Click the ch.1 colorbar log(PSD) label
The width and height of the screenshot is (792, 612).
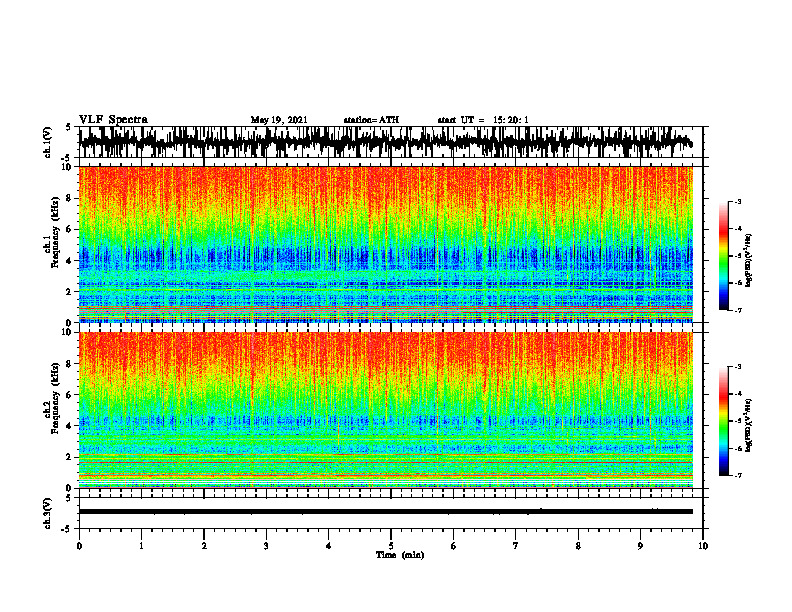pyautogui.click(x=749, y=261)
